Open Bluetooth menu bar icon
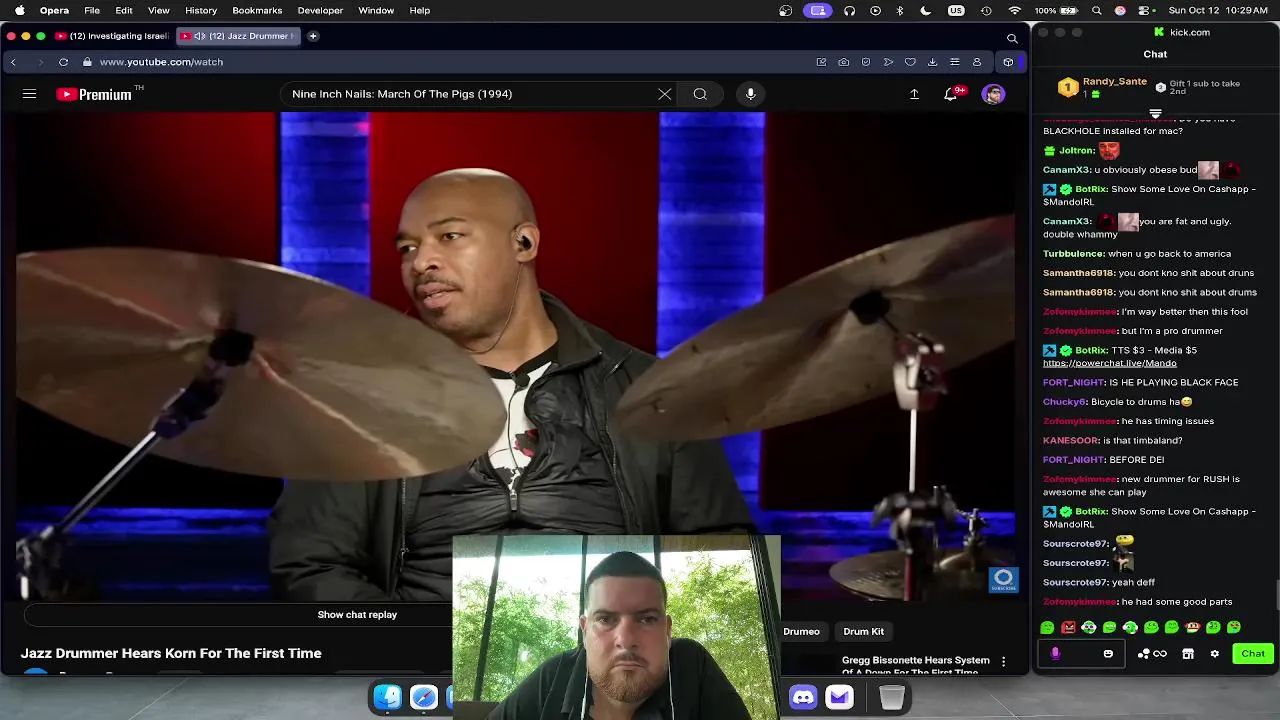 tap(899, 10)
